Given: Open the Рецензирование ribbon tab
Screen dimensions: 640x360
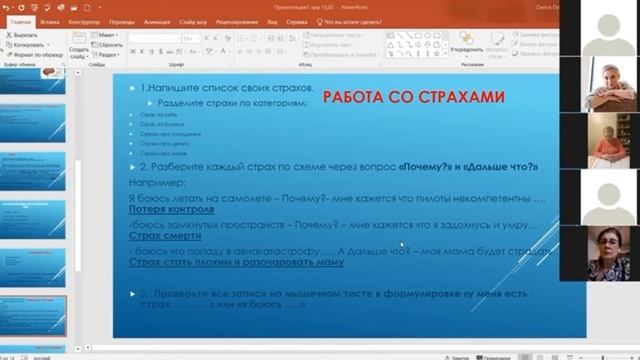Looking at the screenshot, I should tap(237, 22).
